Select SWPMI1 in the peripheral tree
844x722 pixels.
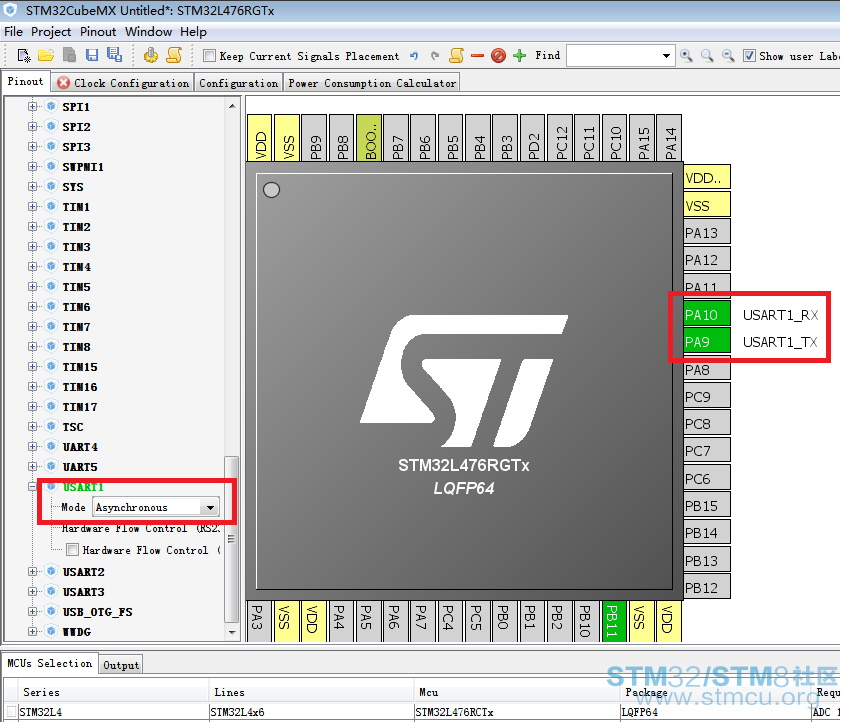tap(83, 167)
